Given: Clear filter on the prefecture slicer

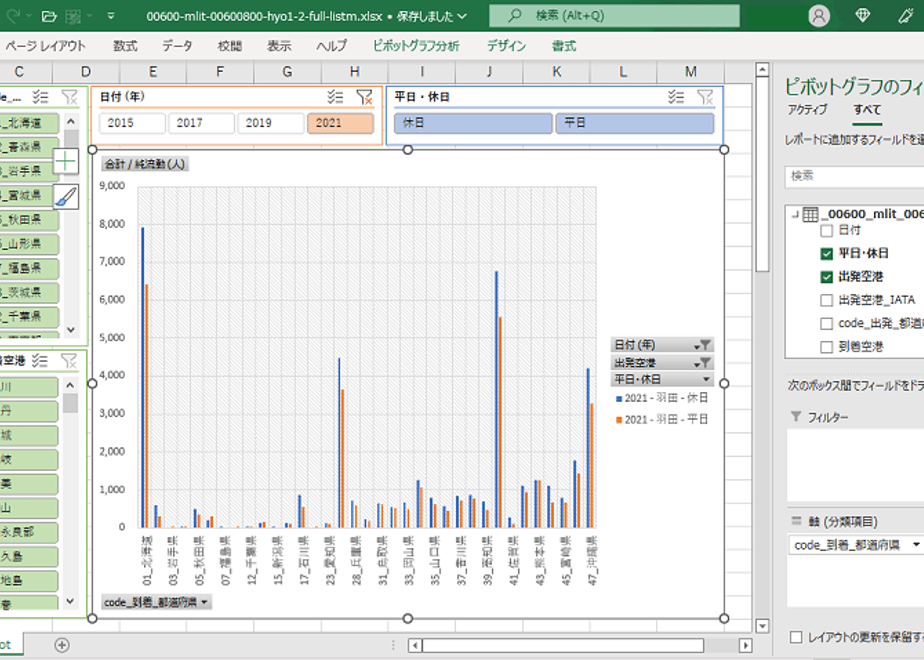Looking at the screenshot, I should 69,97.
